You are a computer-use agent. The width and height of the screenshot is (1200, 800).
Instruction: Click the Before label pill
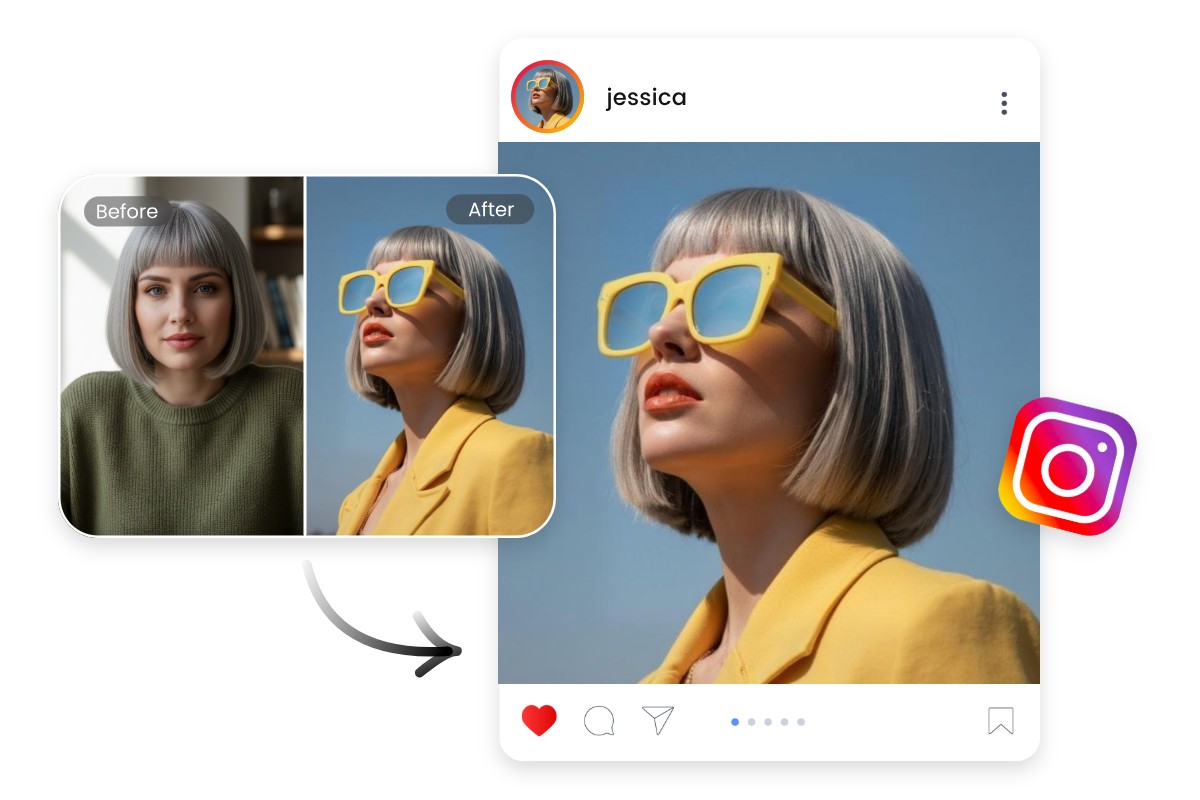(x=127, y=211)
